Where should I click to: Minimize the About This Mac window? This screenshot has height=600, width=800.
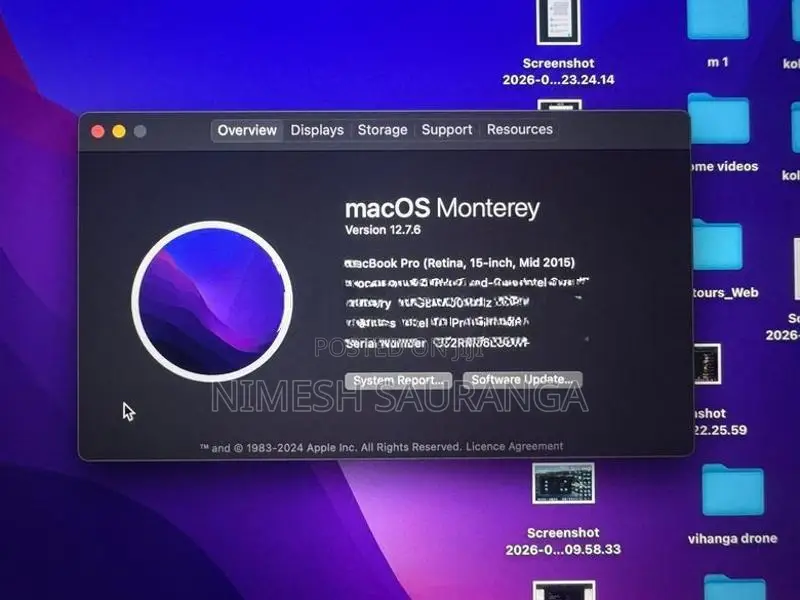tap(119, 132)
